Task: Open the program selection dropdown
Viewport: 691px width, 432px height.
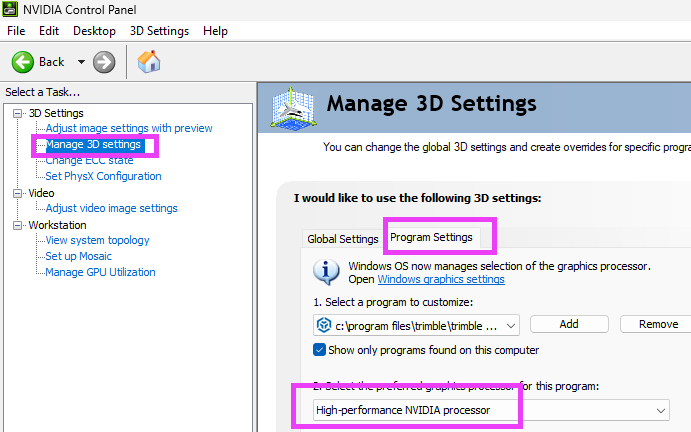Action: [416, 324]
